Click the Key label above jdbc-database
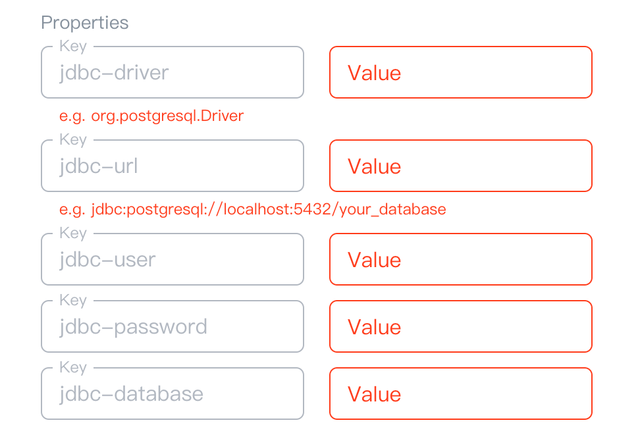 [73, 367]
